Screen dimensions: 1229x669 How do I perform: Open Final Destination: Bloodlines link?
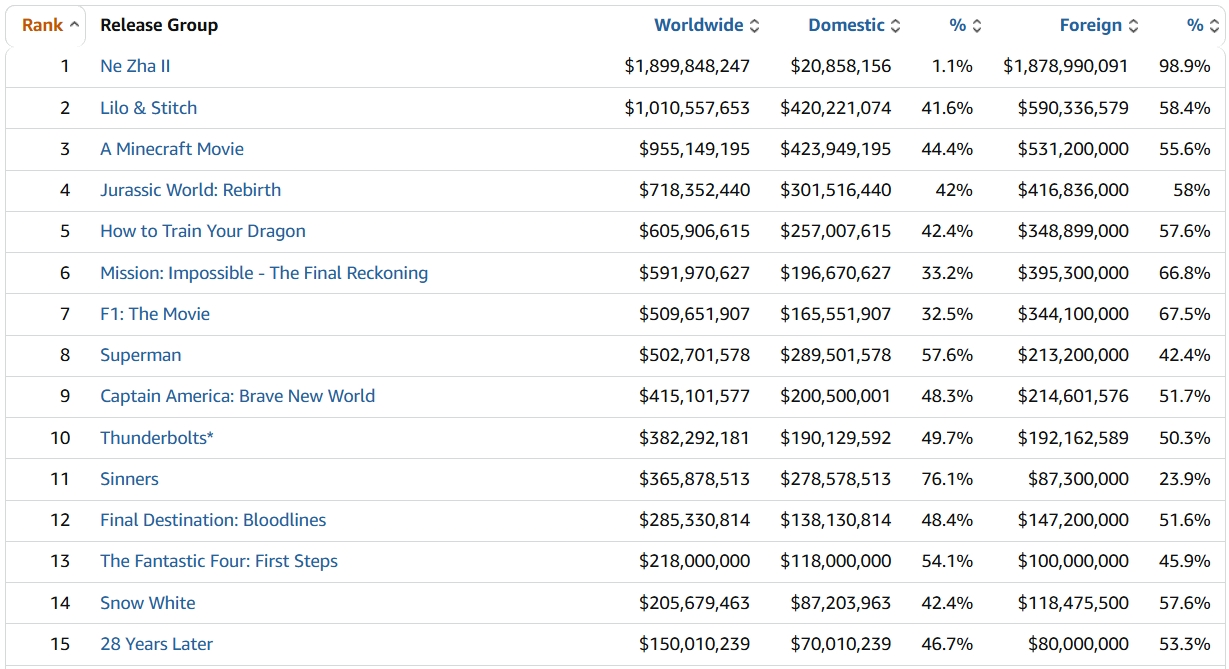point(213,520)
